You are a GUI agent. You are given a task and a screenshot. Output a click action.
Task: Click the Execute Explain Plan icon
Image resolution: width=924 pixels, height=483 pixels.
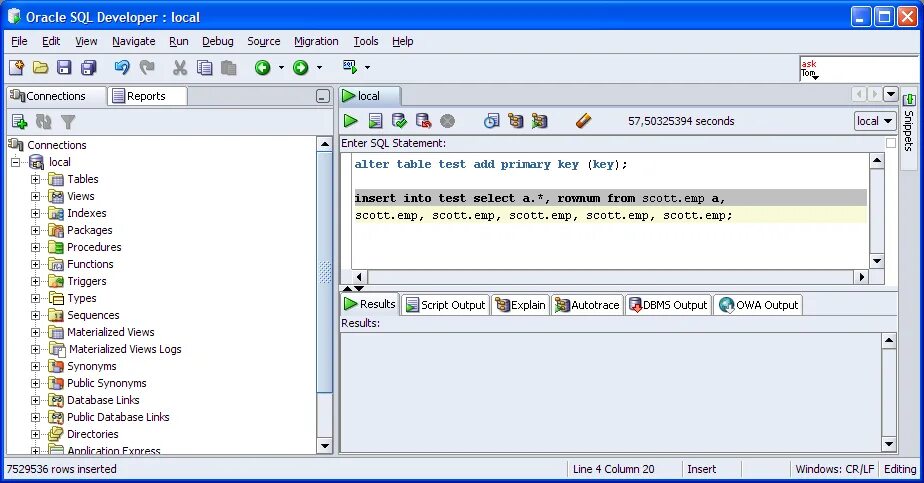[x=516, y=121]
